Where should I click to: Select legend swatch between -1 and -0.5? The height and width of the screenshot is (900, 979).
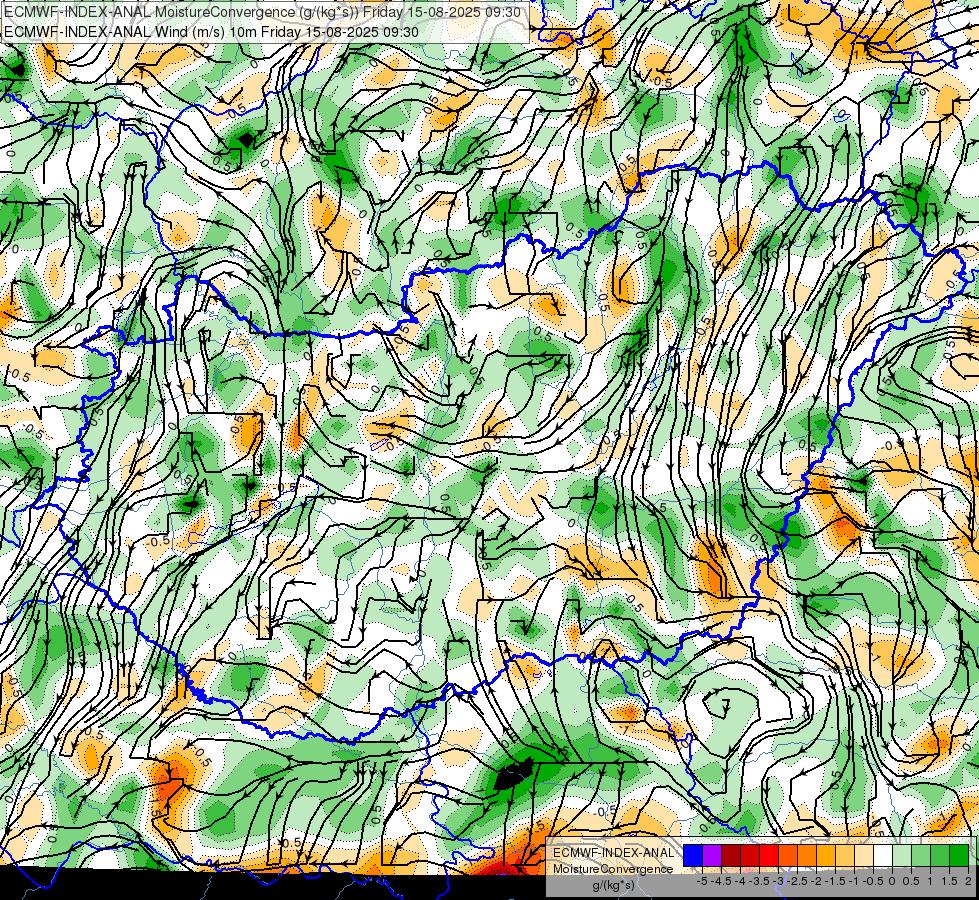click(x=864, y=856)
